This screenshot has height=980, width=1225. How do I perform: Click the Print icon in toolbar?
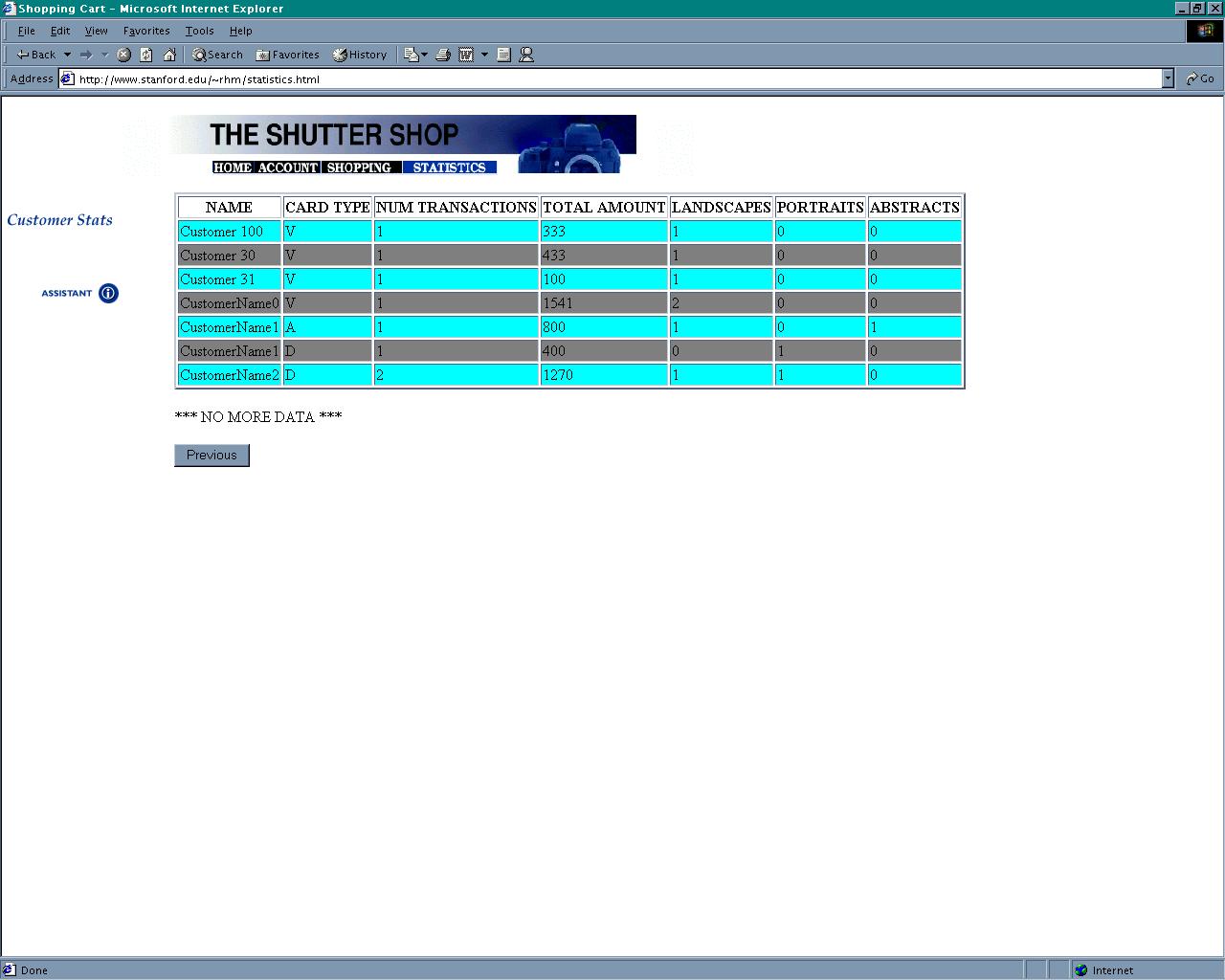pos(443,55)
